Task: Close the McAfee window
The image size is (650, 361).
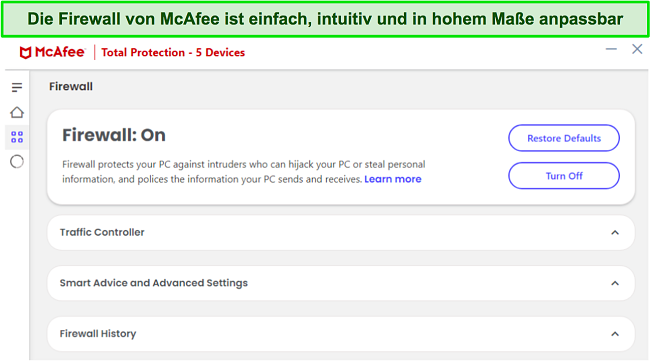Action: 637,49
